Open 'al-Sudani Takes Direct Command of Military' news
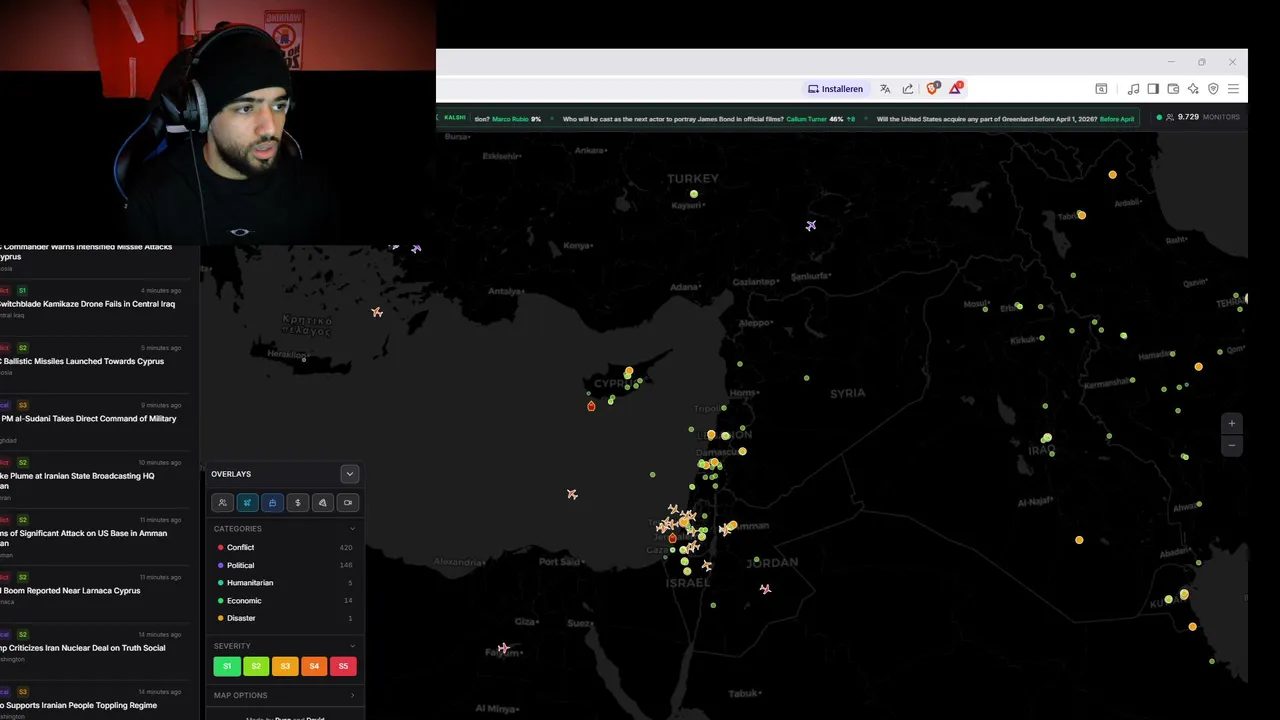This screenshot has width=1280, height=720. point(88,419)
